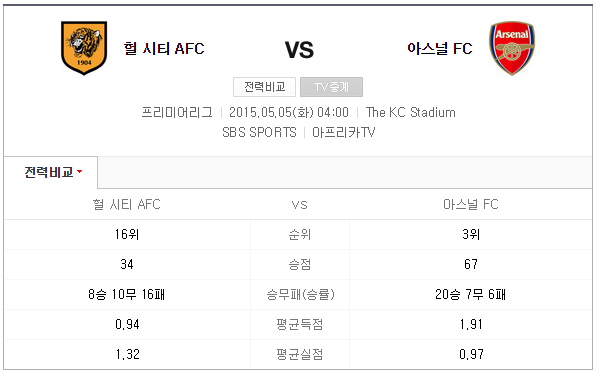Open the 전력비교 button below VS
Image resolution: width=598 pixels, height=374 pixels.
point(264,87)
